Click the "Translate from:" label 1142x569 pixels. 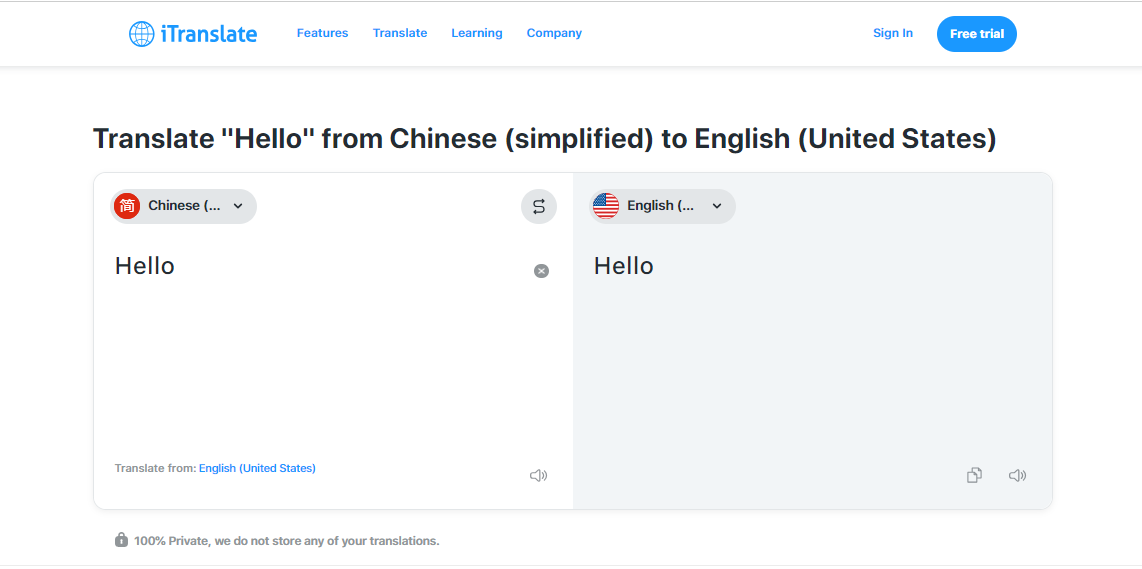coord(155,468)
